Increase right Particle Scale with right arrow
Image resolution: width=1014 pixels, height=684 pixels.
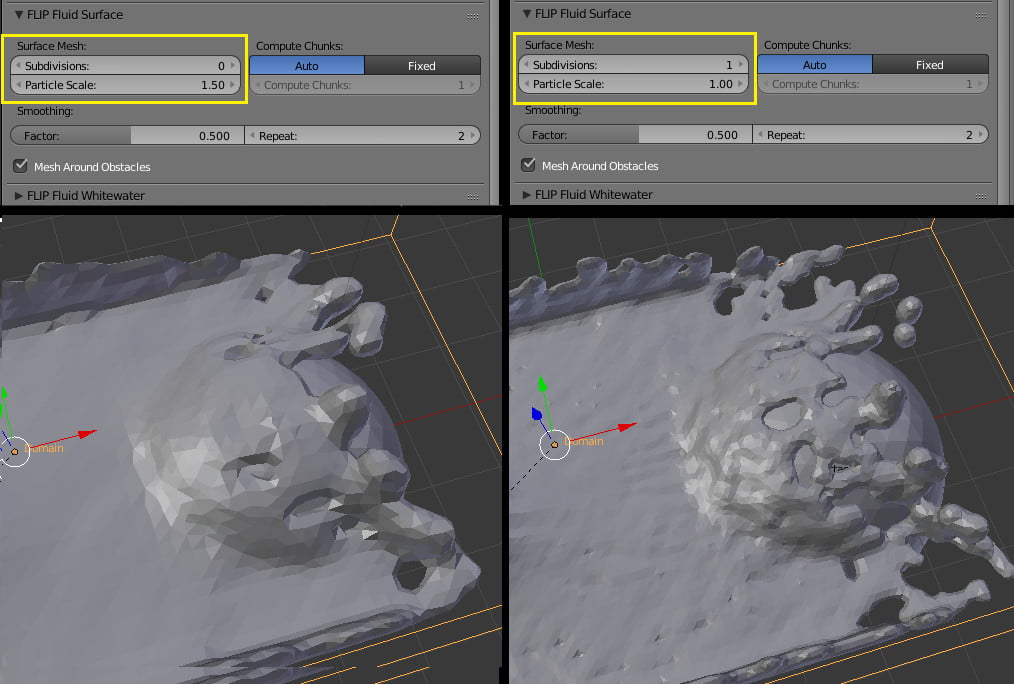[x=740, y=83]
